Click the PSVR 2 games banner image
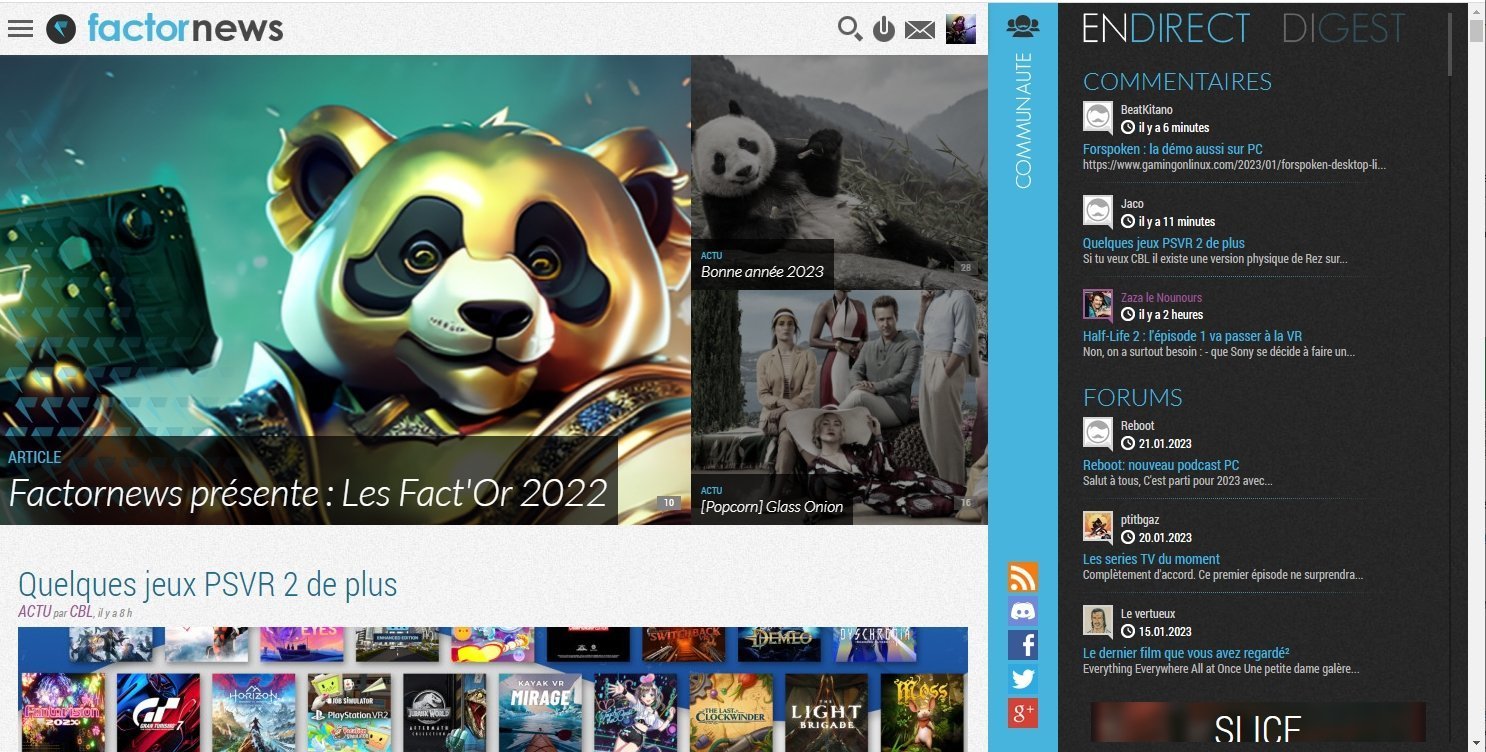 coord(493,689)
